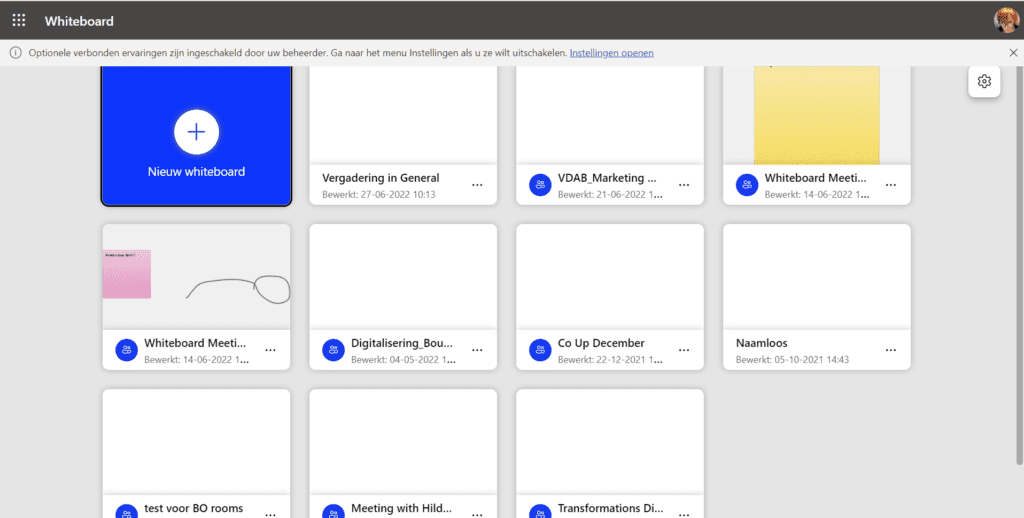The width and height of the screenshot is (1024, 518).
Task: Click the info icon in the banner
Action: tap(15, 53)
